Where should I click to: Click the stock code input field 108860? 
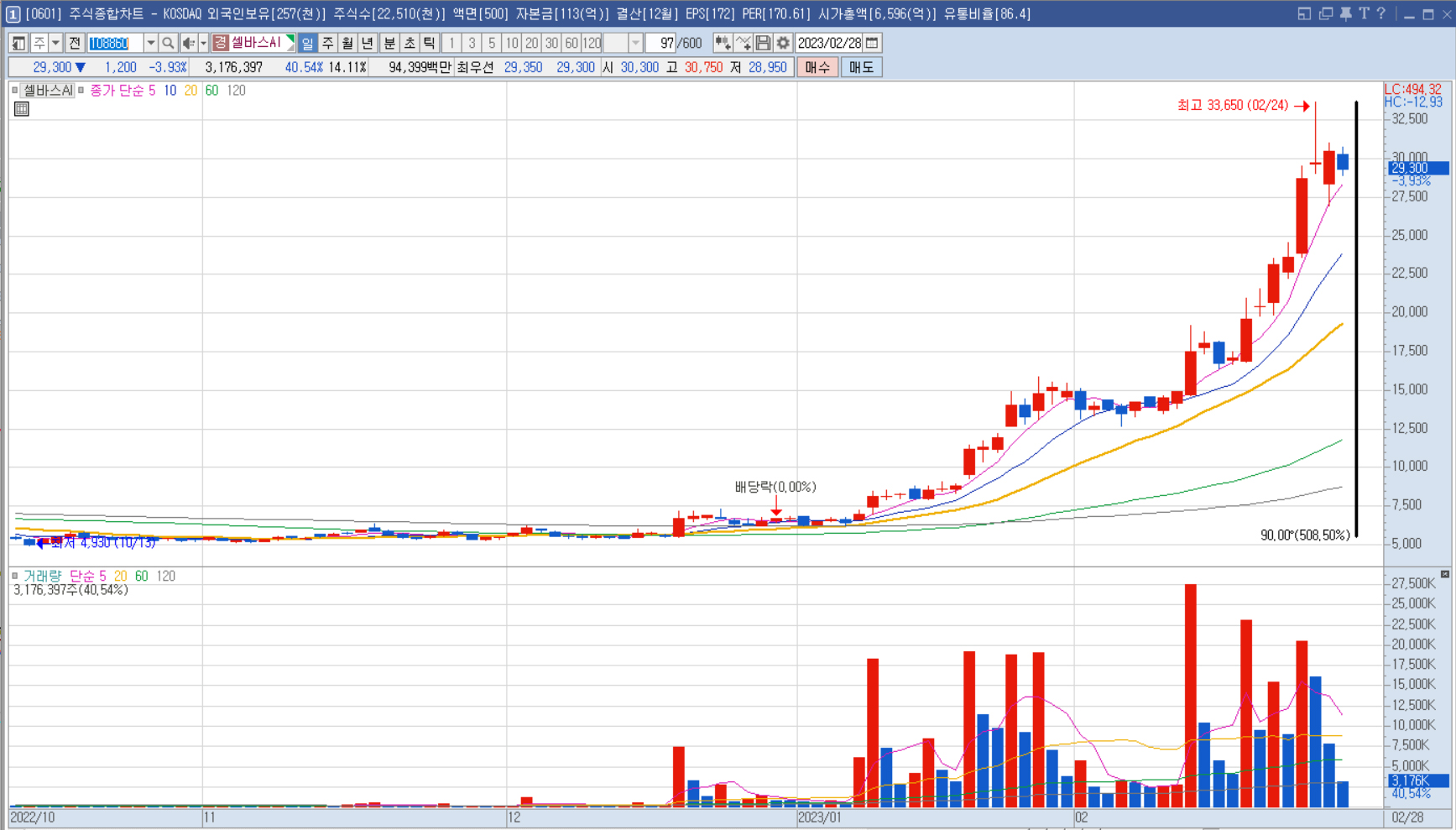[115, 43]
